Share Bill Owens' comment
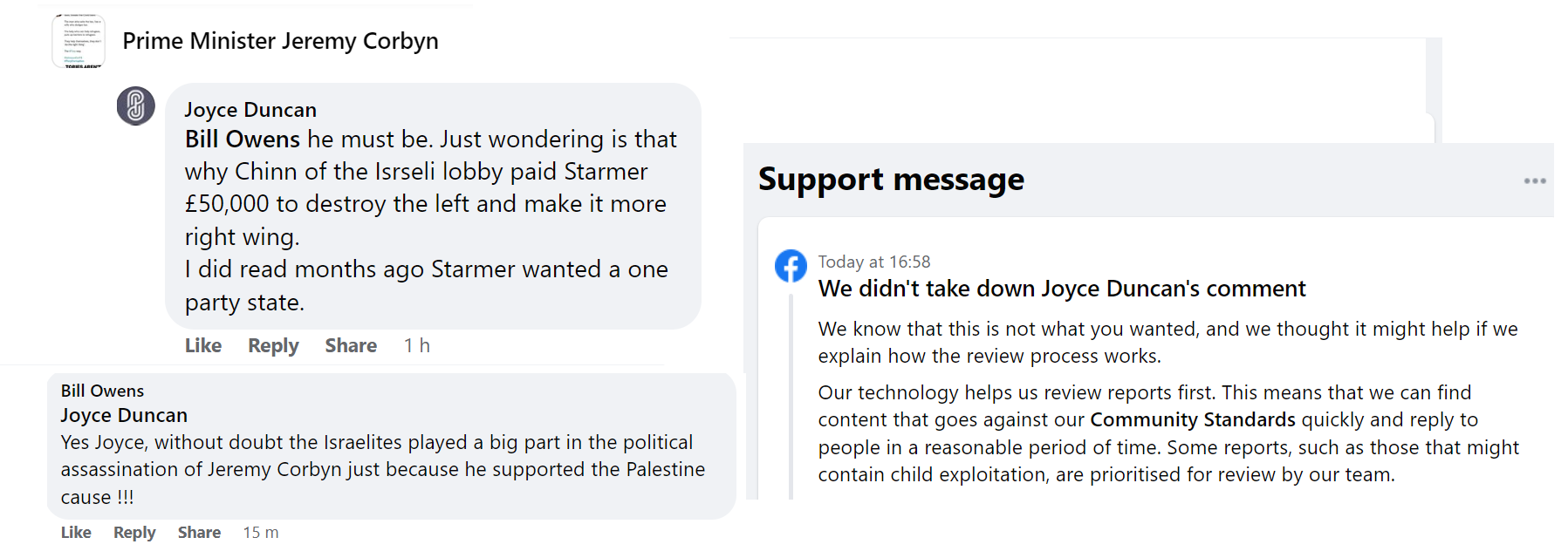The image size is (1568, 558). [199, 533]
